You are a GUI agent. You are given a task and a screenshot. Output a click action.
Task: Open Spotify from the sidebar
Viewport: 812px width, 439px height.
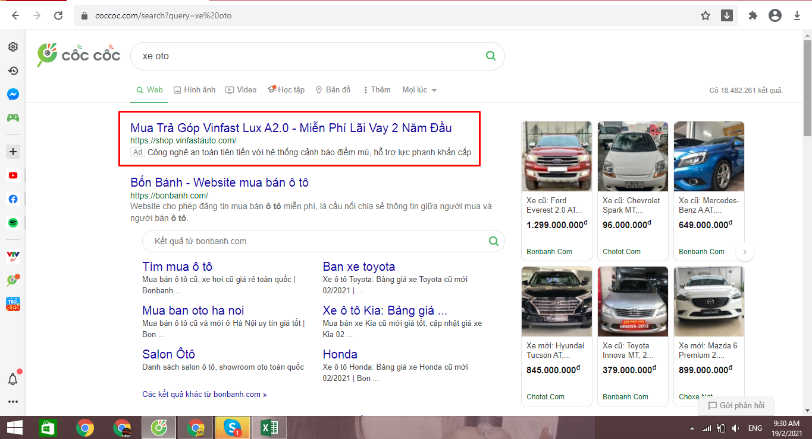(13, 223)
